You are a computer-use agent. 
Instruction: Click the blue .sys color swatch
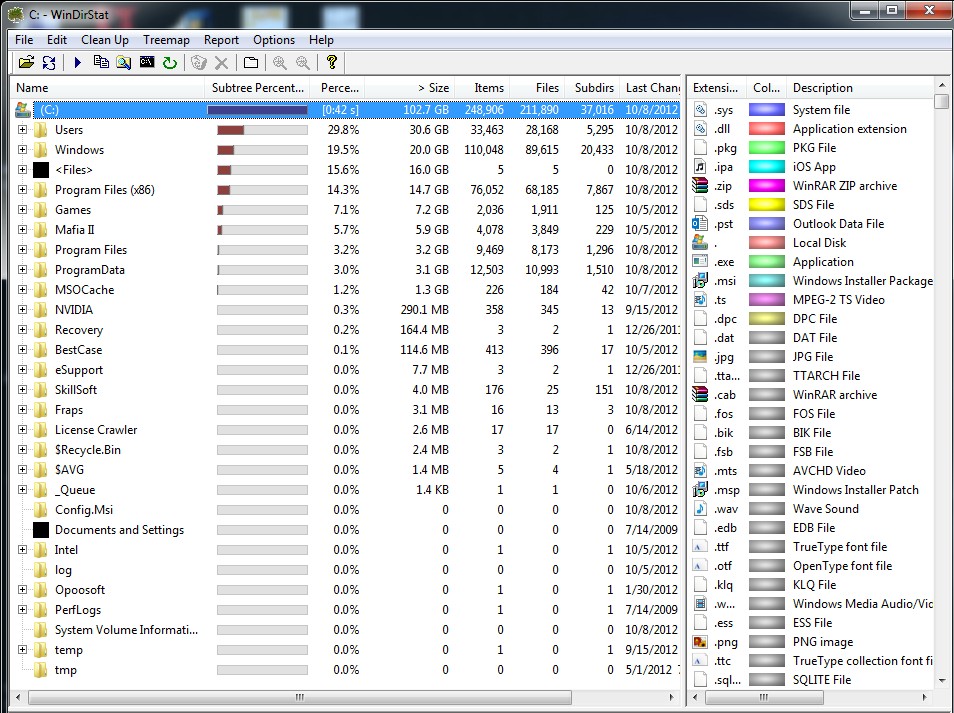767,110
